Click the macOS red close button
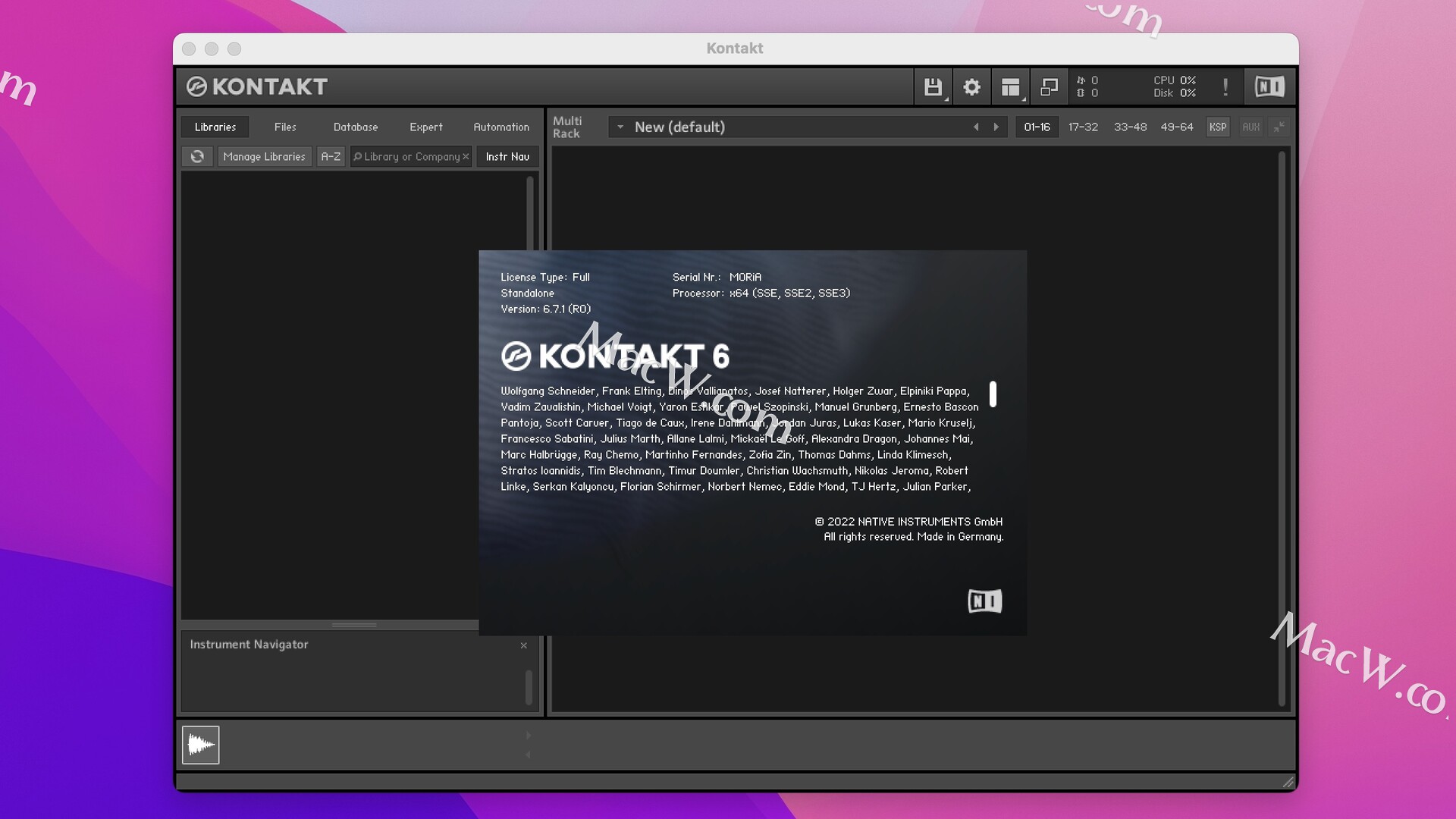This screenshot has width=1456, height=819. 189,49
